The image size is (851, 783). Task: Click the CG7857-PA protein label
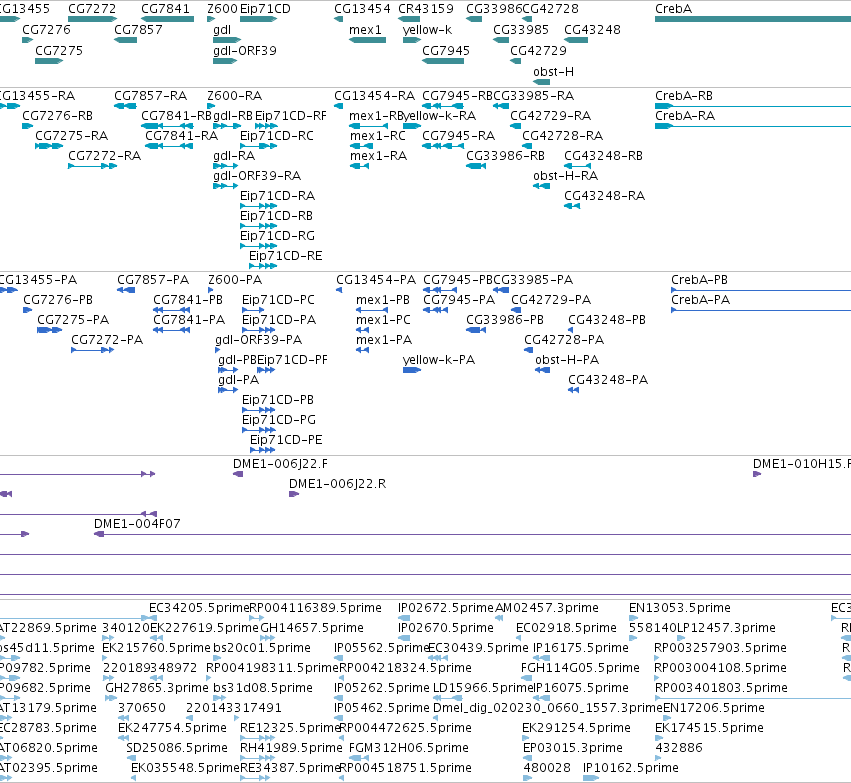tap(153, 281)
